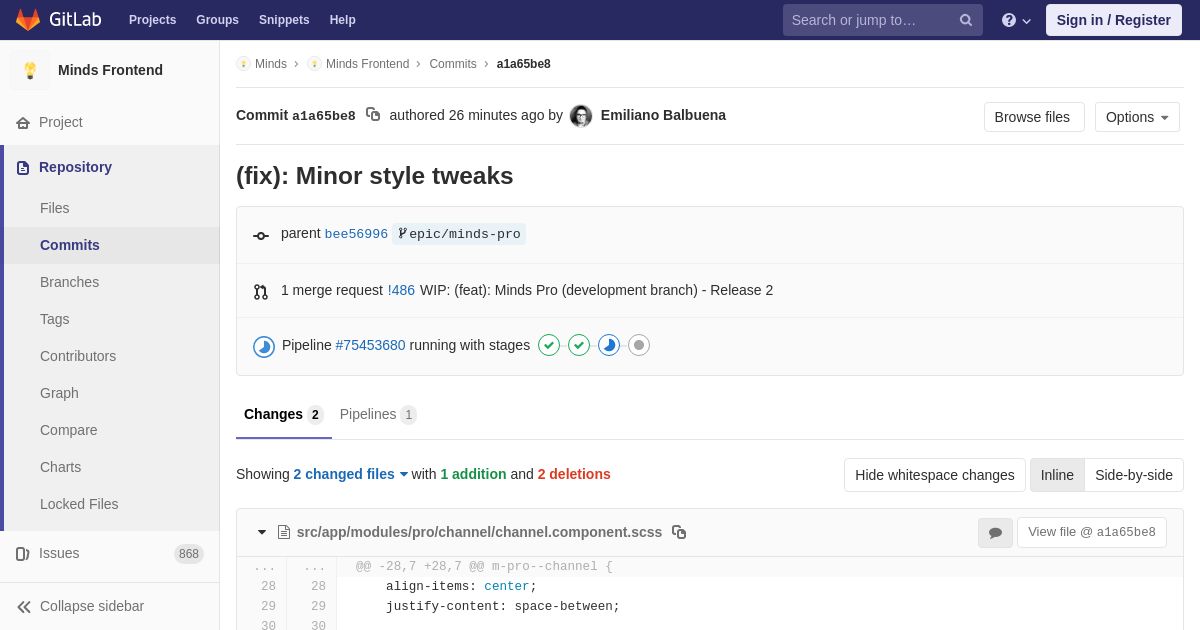Click Hide whitespace changes

pyautogui.click(x=935, y=475)
